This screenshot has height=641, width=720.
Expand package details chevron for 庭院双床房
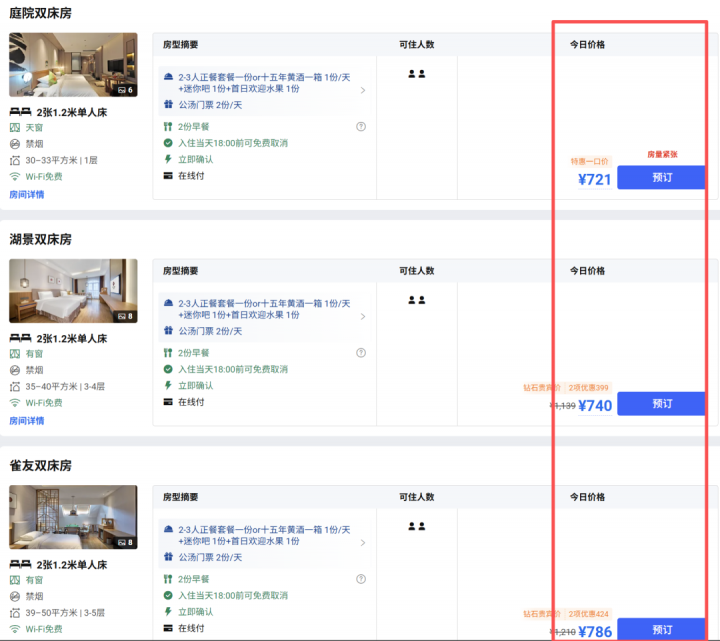(x=362, y=90)
